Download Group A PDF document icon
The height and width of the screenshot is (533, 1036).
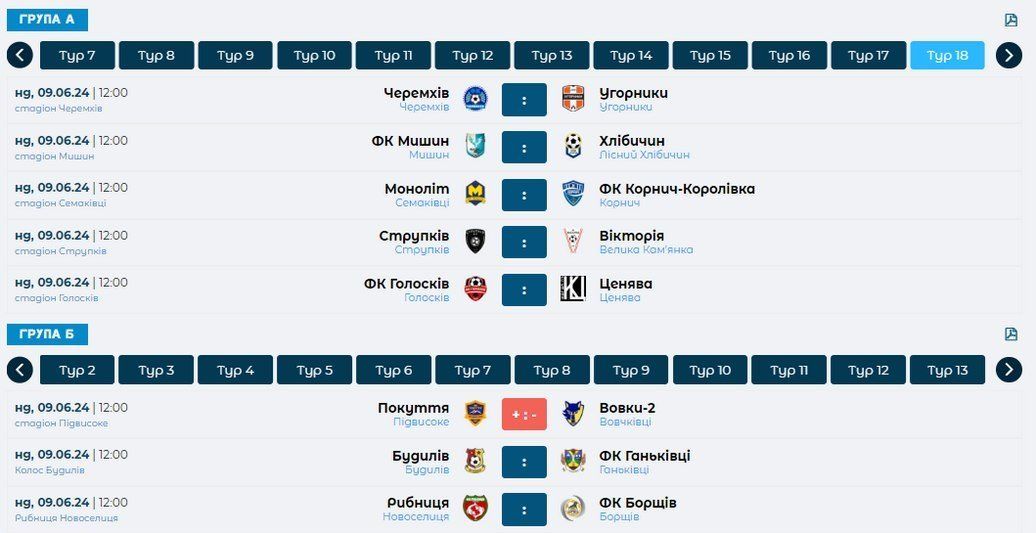coord(1011,20)
